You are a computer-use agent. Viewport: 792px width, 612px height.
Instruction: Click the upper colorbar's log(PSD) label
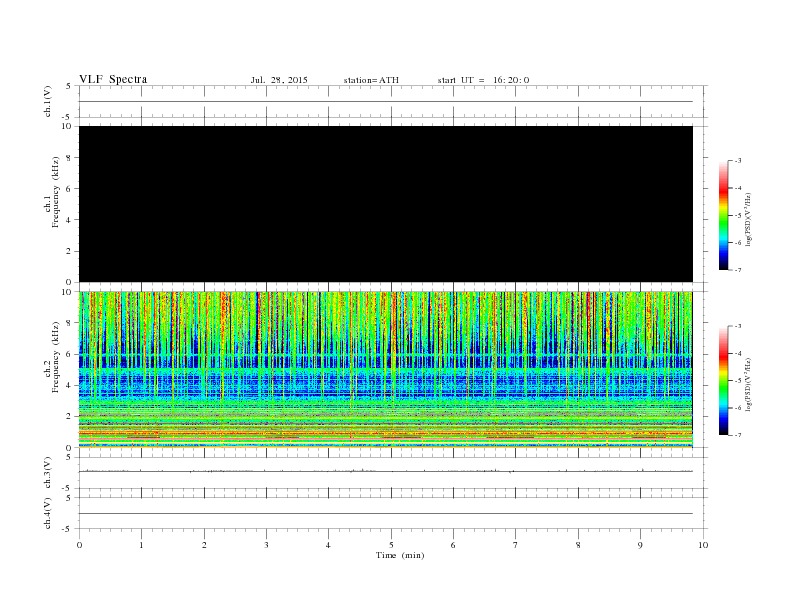click(749, 219)
